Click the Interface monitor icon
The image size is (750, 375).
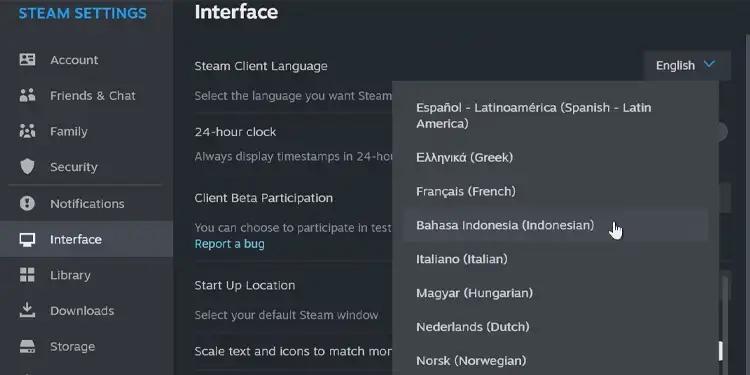[x=27, y=239]
